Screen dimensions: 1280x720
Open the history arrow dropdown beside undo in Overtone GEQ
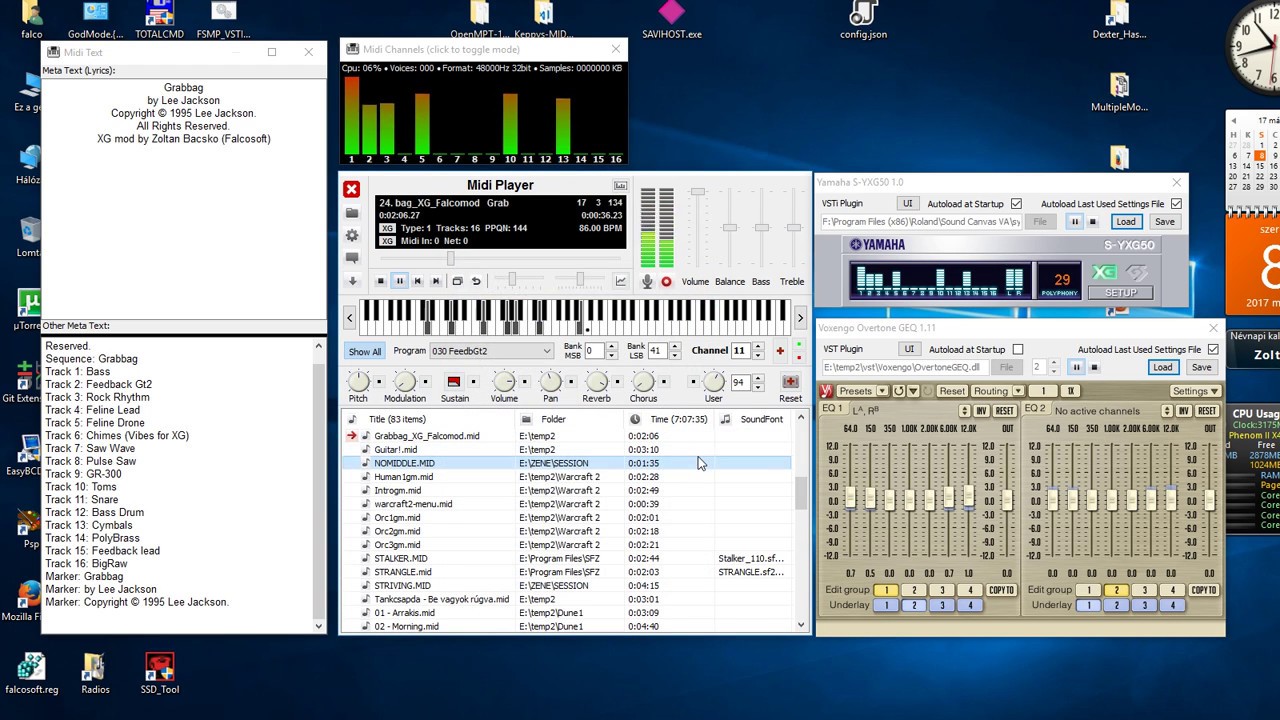tap(913, 391)
